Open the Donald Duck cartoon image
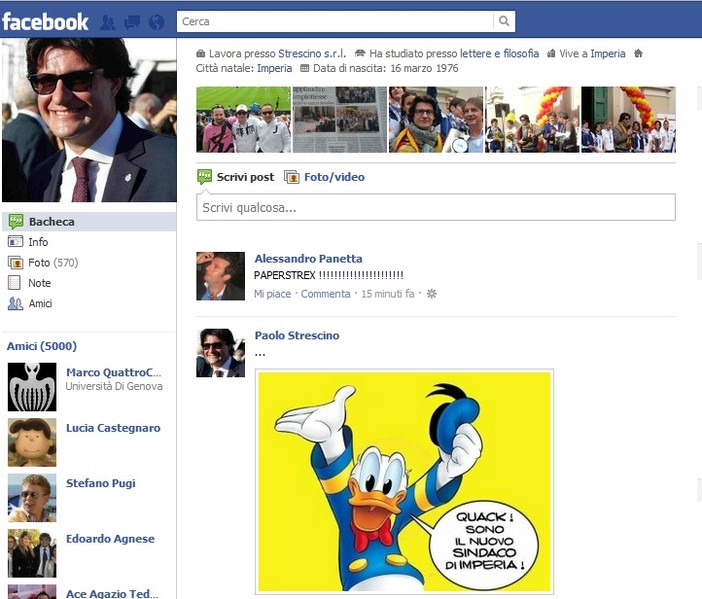Image resolution: width=702 pixels, height=599 pixels. pos(404,482)
